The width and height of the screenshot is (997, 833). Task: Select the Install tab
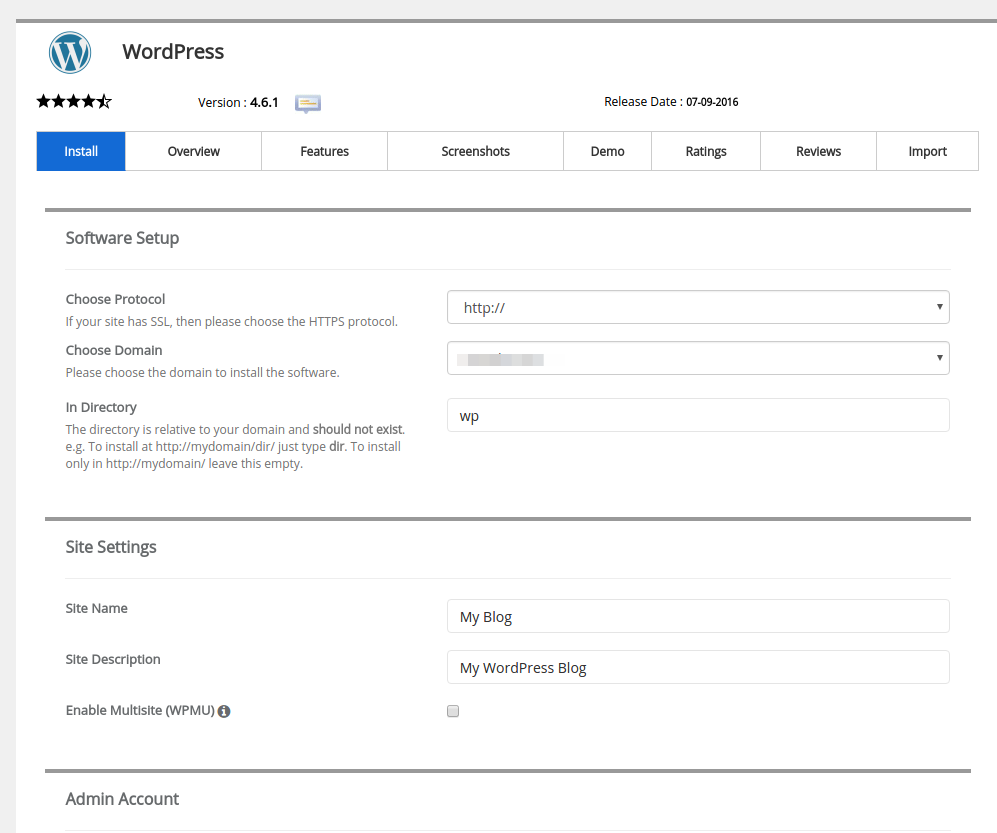coord(81,151)
